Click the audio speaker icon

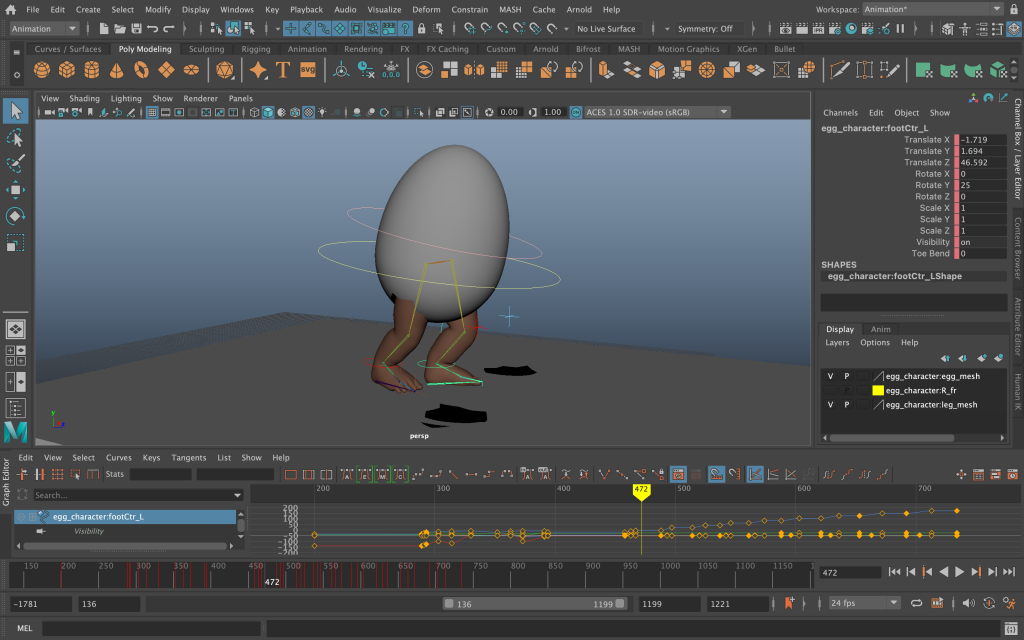tap(968, 603)
